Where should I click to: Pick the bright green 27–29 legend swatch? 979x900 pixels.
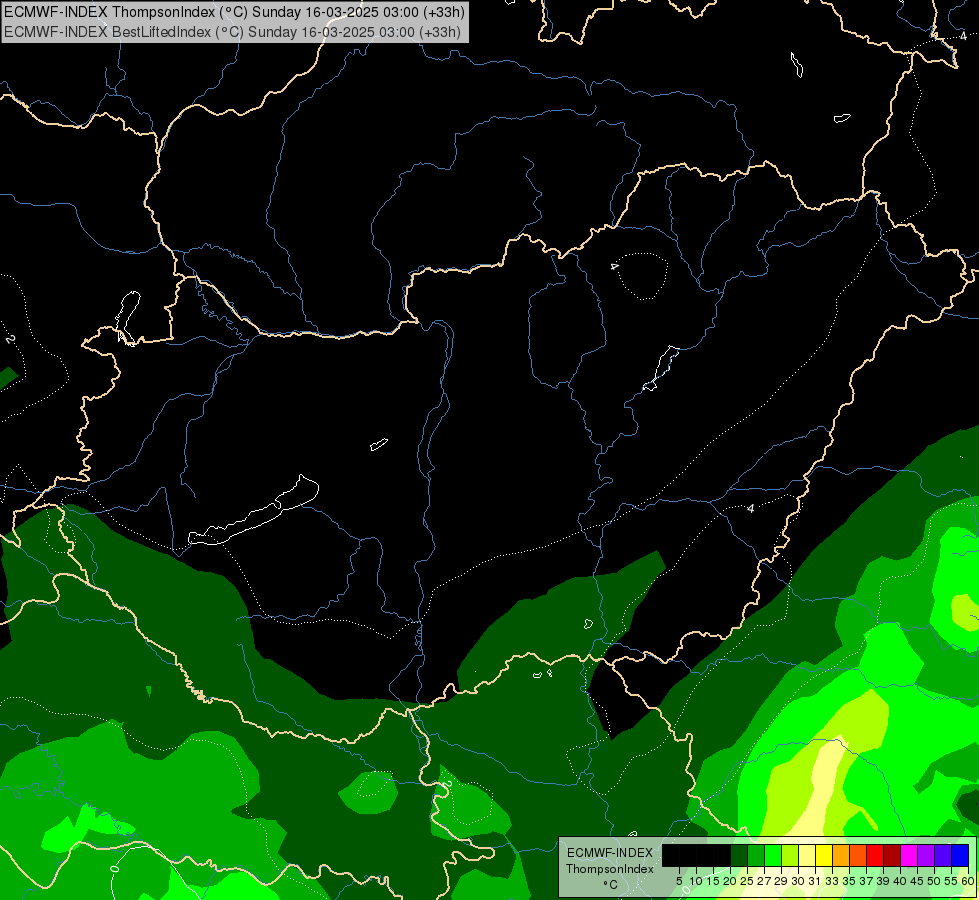point(773,855)
